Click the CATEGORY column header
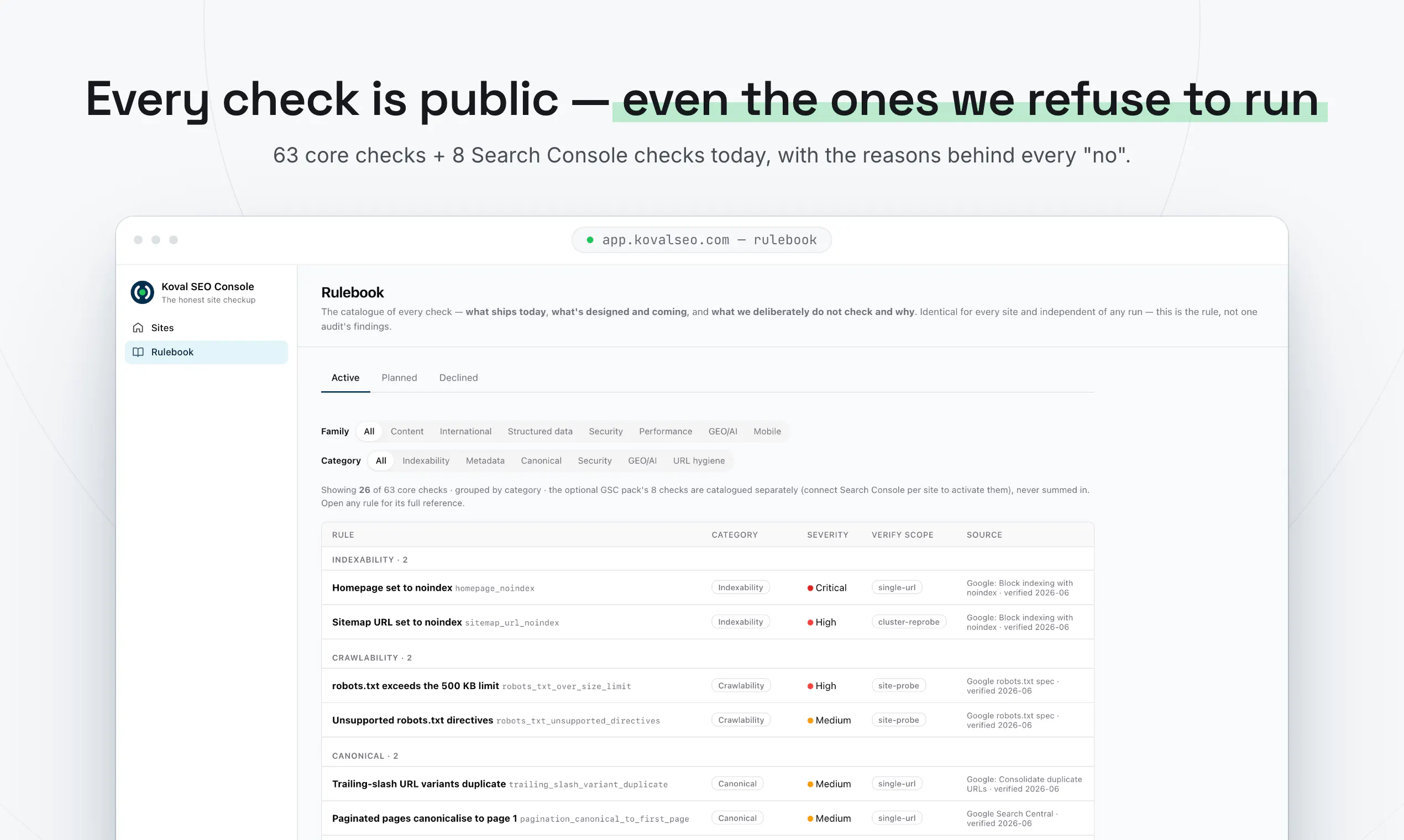Viewport: 1404px width, 840px height. pyautogui.click(x=734, y=535)
